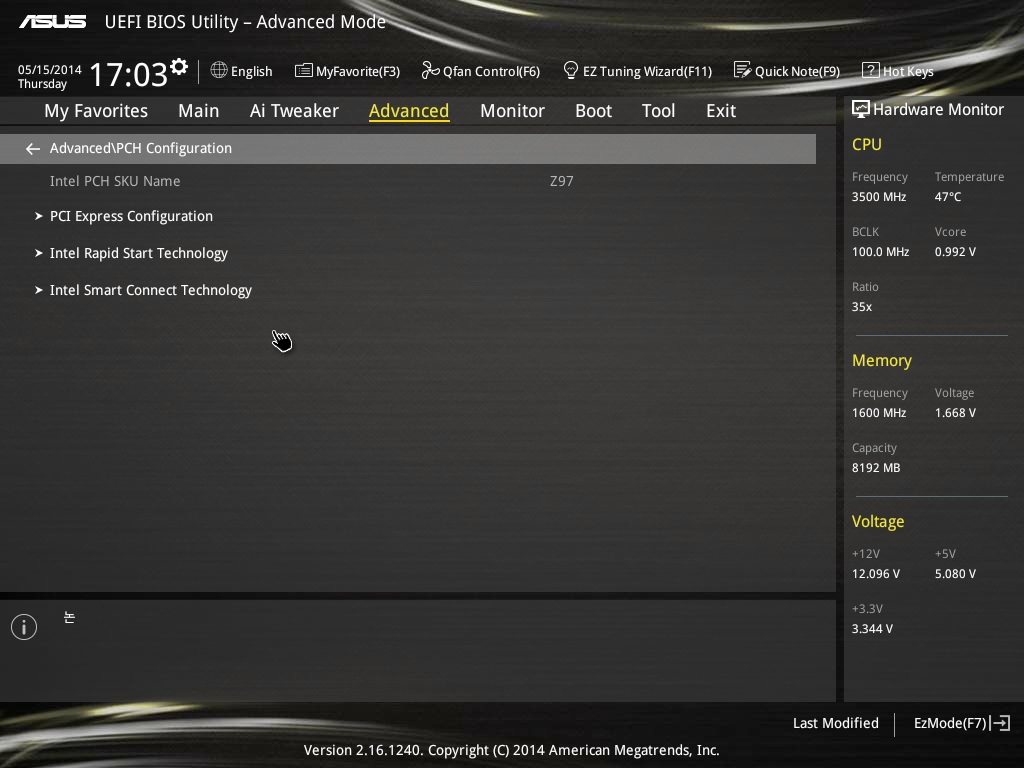Change language via English button
The height and width of the screenshot is (768, 1024).
coord(251,71)
